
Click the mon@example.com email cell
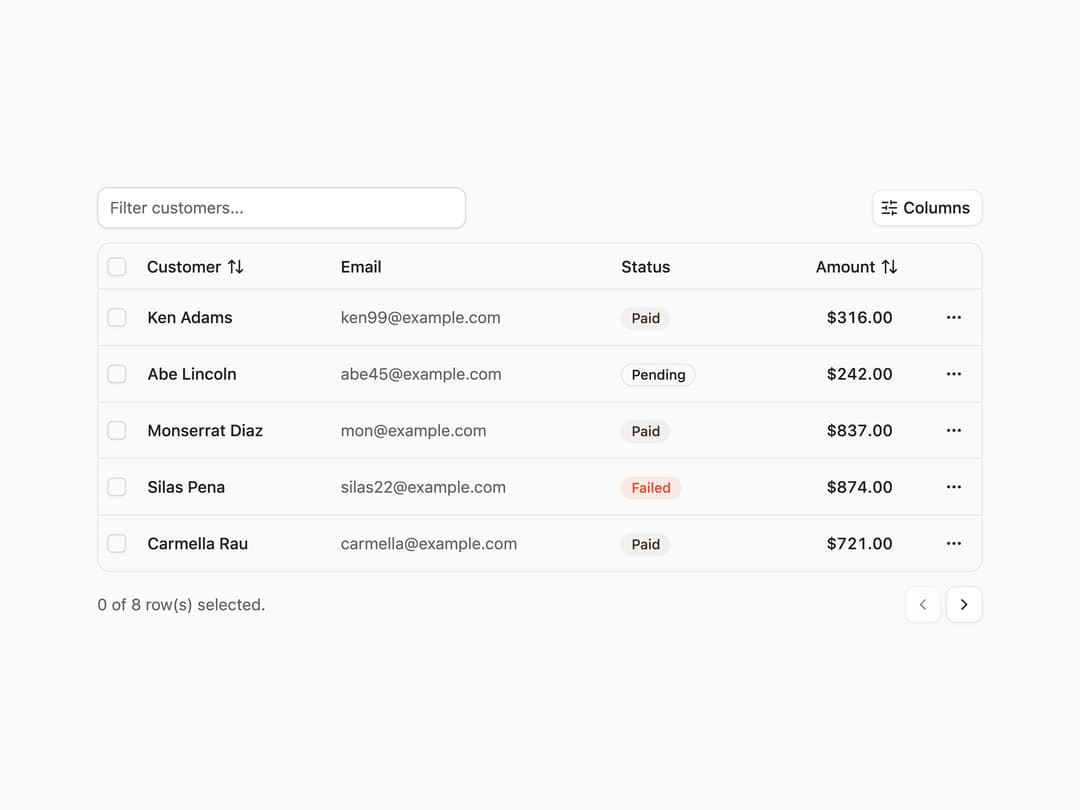coord(413,430)
